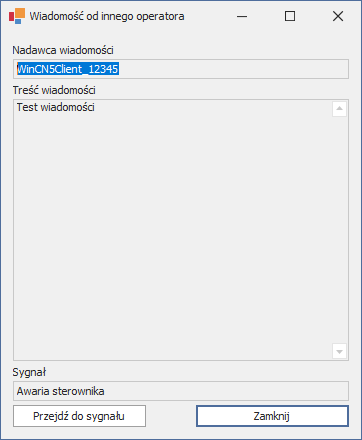The height and width of the screenshot is (440, 362).
Task: Close the dialog with the X icon
Action: pos(338,16)
